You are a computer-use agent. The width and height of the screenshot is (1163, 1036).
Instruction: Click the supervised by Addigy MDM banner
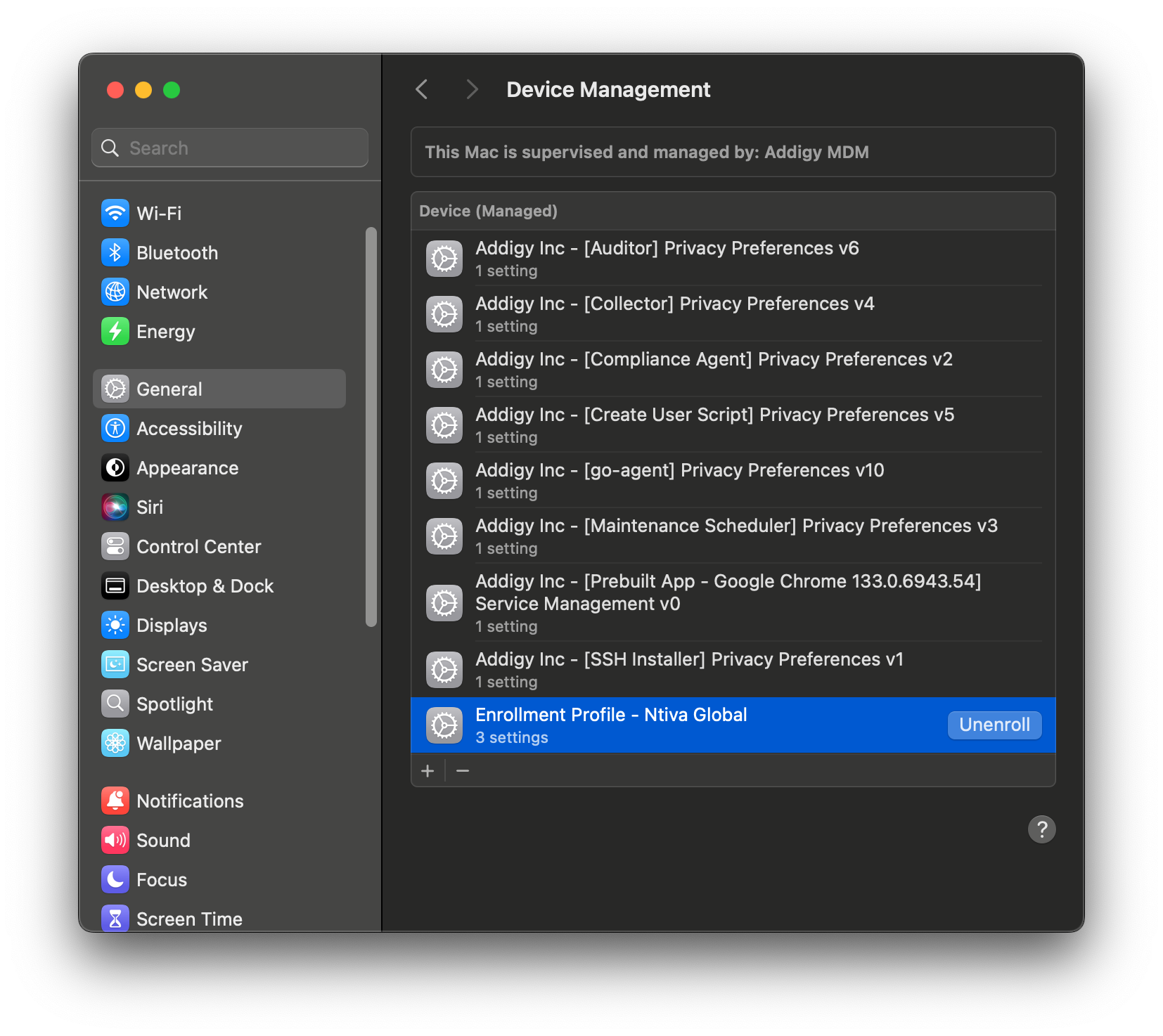pyautogui.click(x=733, y=152)
